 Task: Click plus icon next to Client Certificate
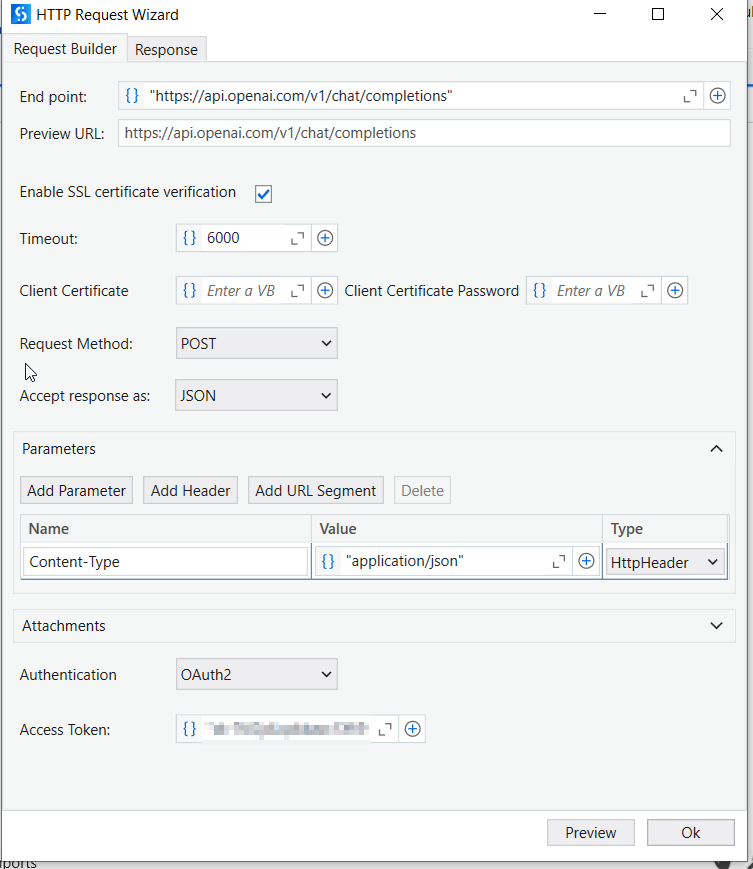[325, 290]
